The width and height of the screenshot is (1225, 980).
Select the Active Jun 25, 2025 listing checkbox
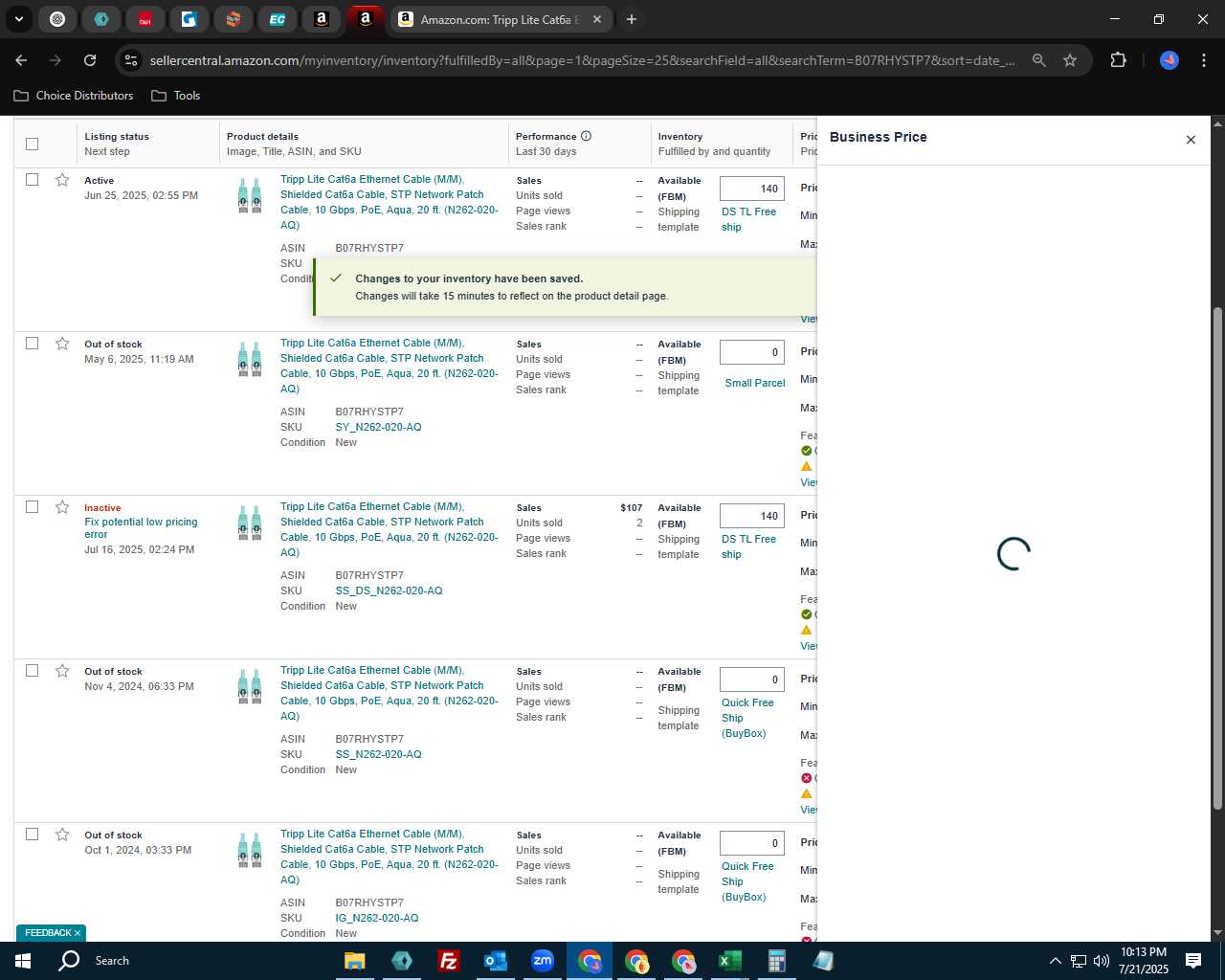(x=32, y=180)
